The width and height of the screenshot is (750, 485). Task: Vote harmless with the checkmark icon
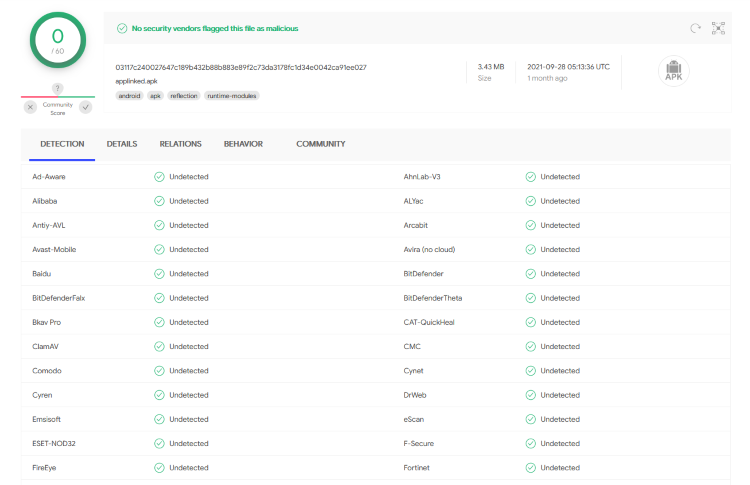pos(86,107)
